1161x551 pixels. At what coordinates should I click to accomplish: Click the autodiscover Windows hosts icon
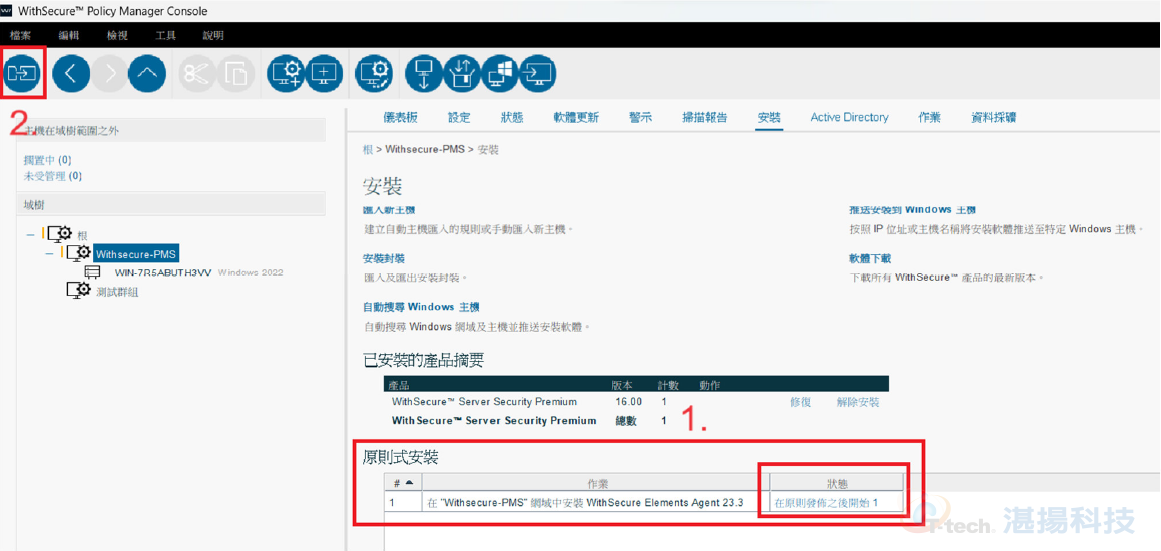coord(500,73)
